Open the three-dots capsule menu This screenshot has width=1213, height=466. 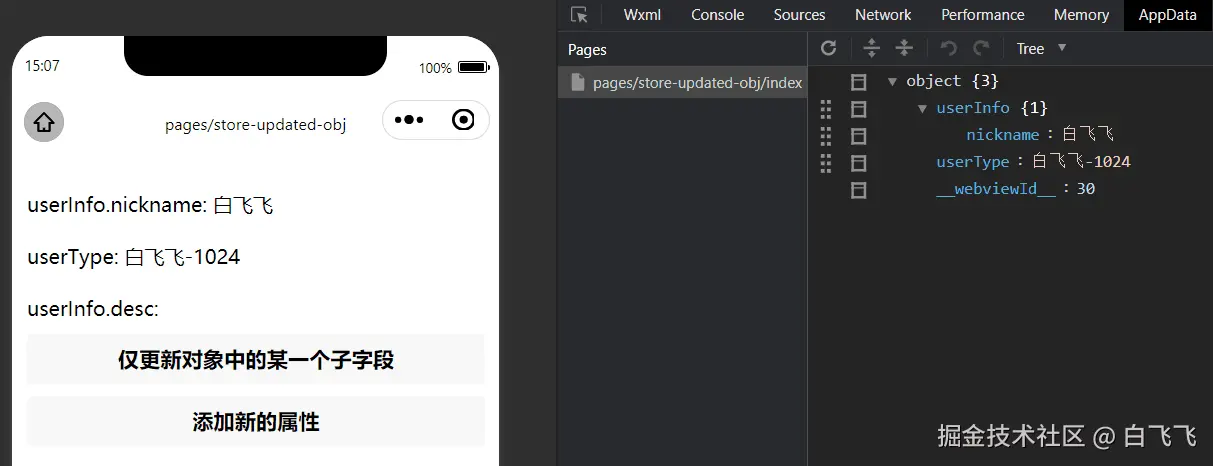(x=410, y=120)
